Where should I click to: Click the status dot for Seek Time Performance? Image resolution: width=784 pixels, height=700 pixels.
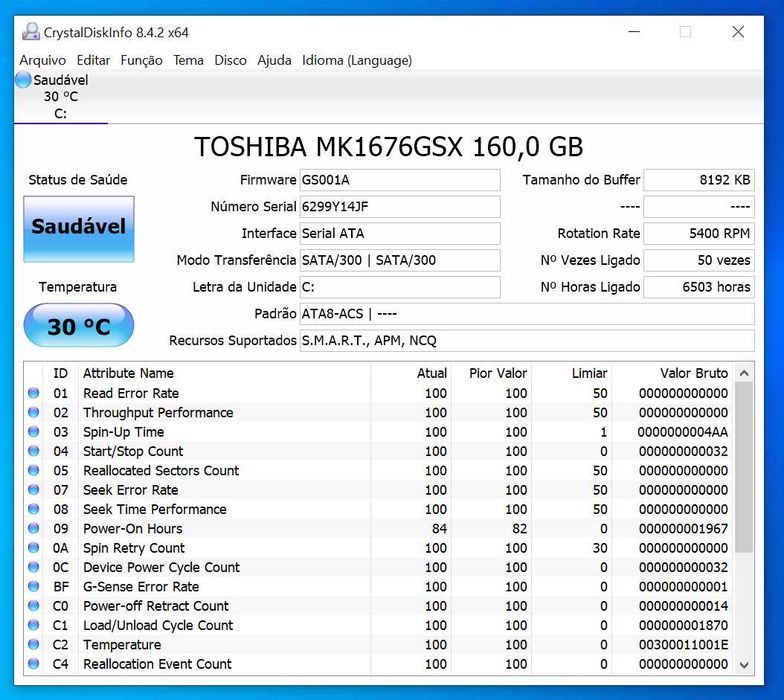pyautogui.click(x=34, y=509)
